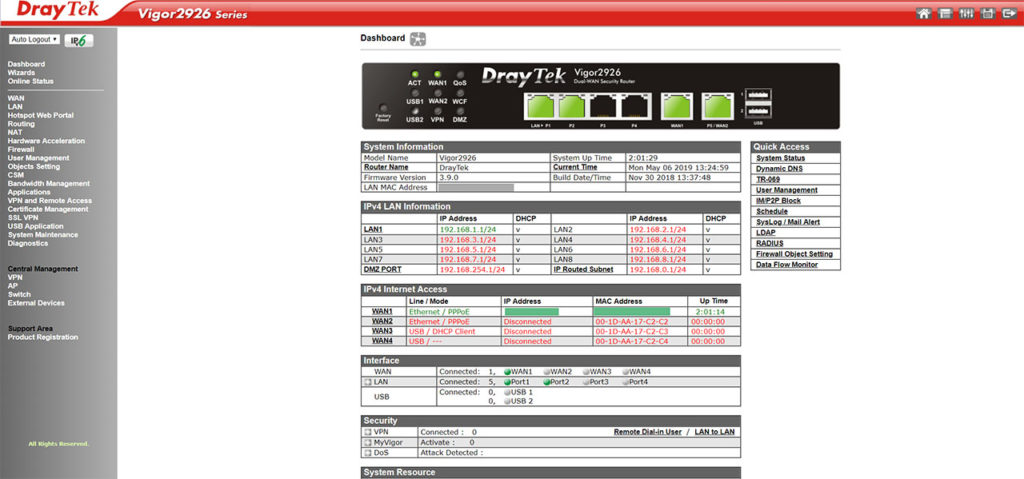Click the icon beside the Dashboard title
1024x479 pixels.
coord(418,39)
